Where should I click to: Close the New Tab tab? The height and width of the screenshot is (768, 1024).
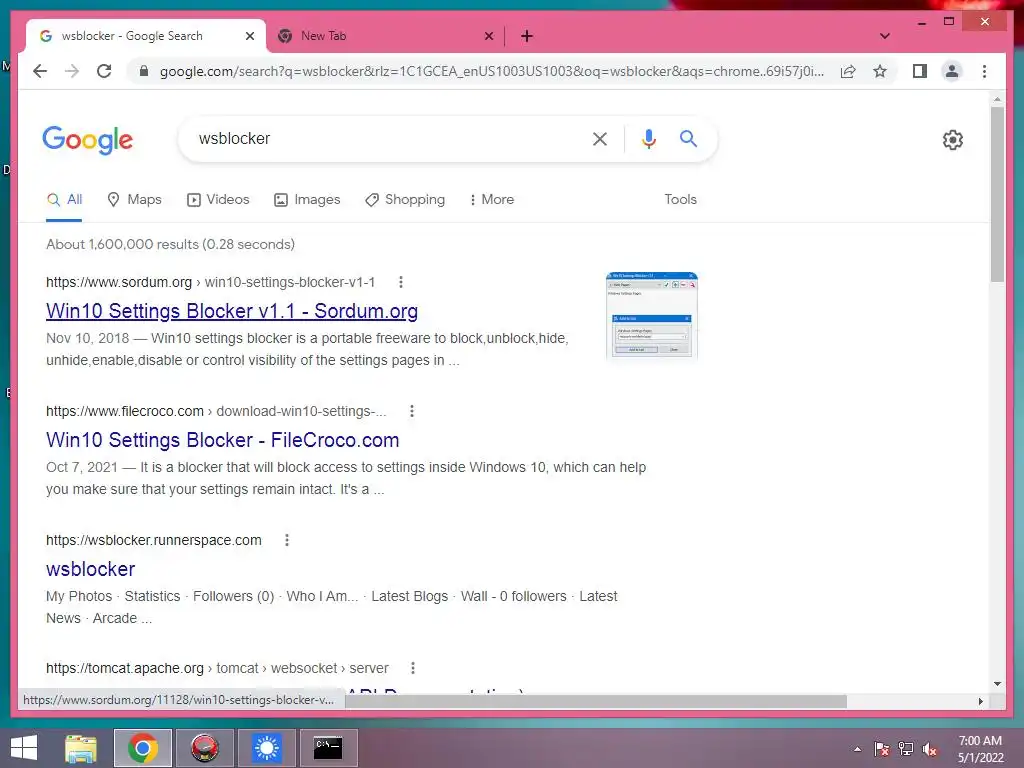pyautogui.click(x=488, y=36)
